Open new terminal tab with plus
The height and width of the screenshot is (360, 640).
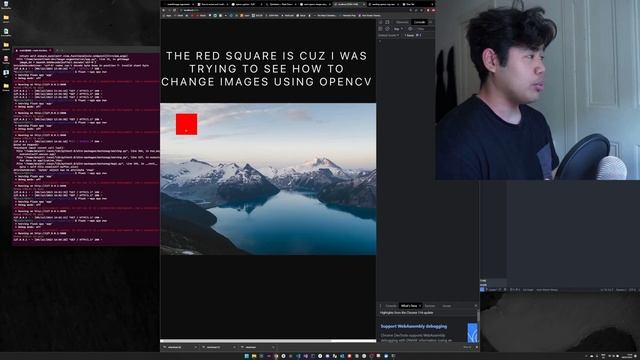(x=57, y=50)
